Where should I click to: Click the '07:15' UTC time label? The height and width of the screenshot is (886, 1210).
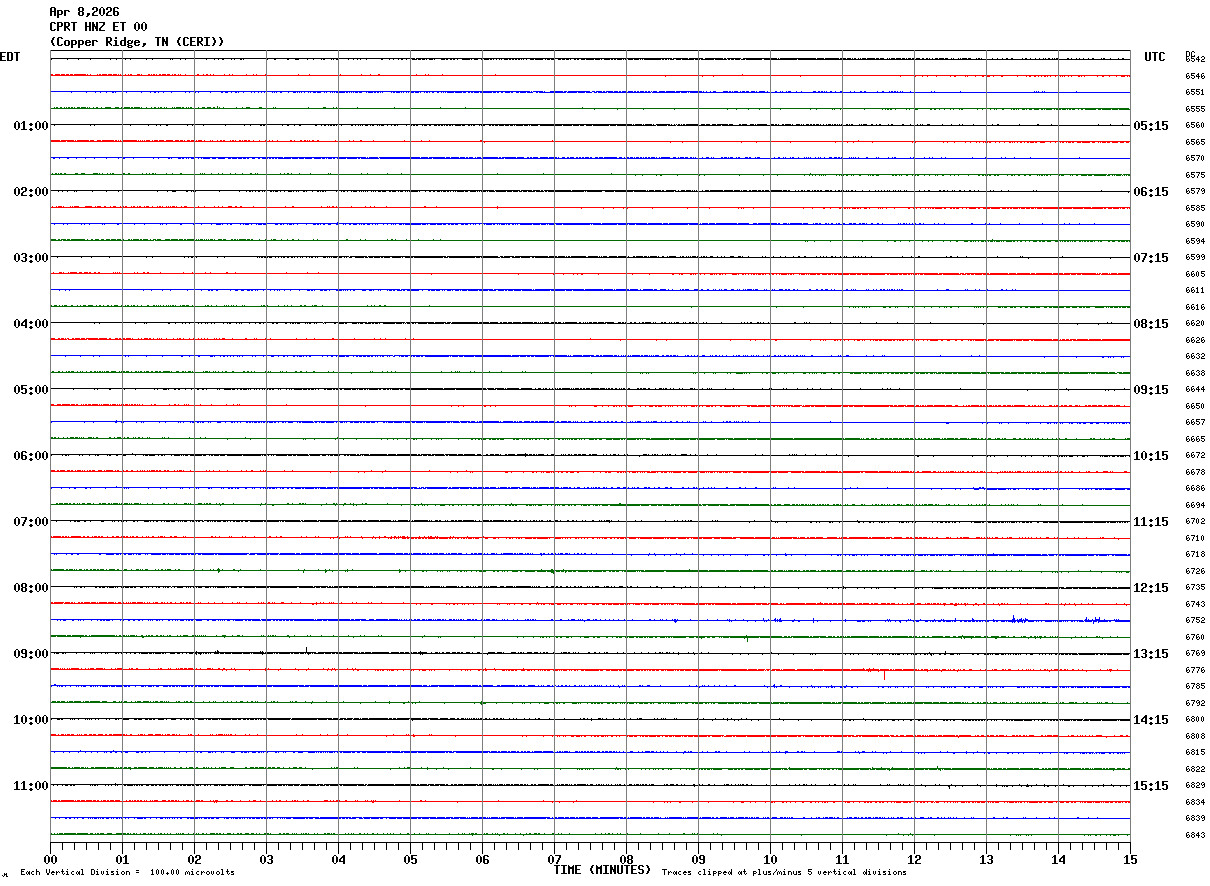pos(1150,258)
